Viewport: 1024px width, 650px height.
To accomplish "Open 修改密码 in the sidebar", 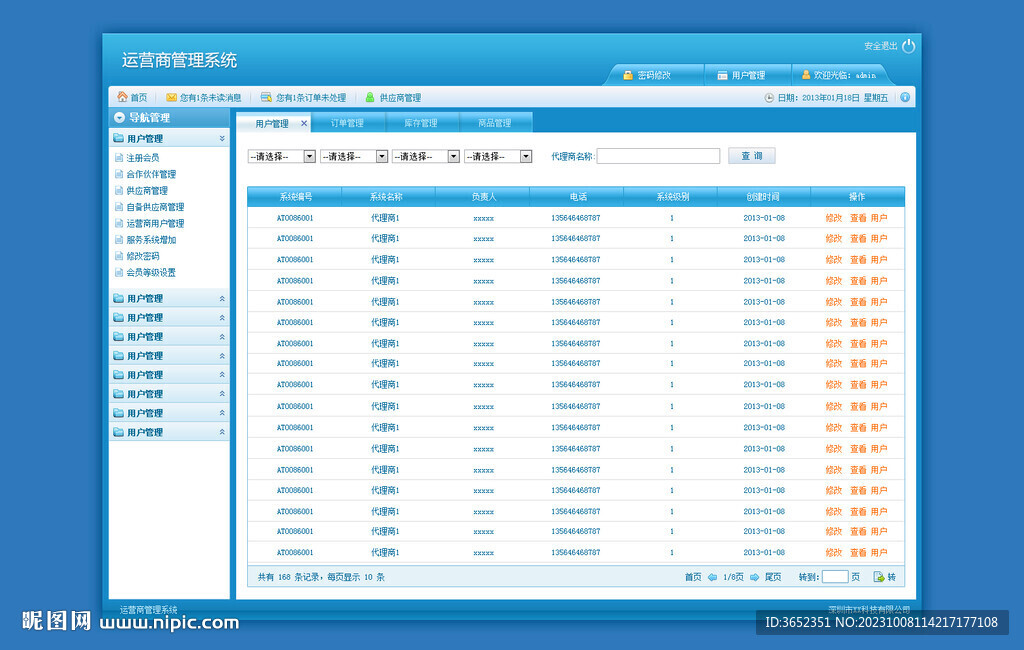I will 142,255.
